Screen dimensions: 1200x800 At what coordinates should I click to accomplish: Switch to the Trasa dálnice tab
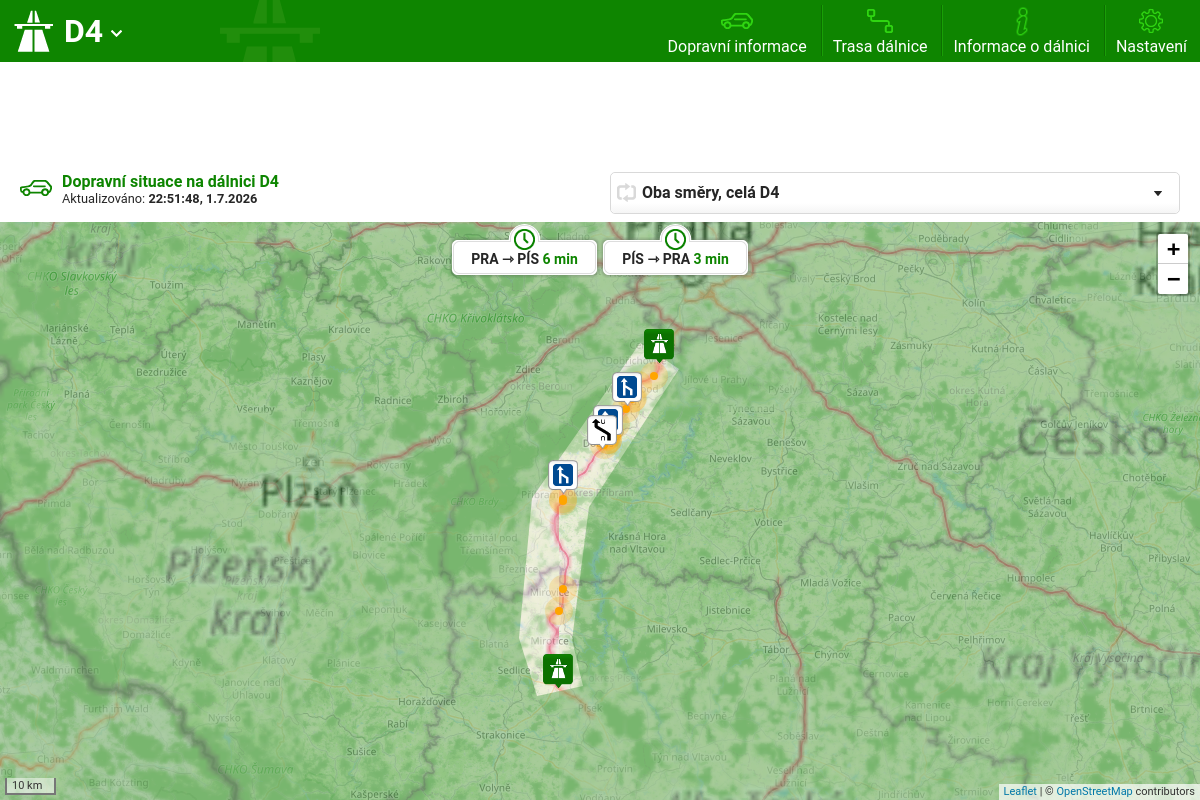pos(880,31)
